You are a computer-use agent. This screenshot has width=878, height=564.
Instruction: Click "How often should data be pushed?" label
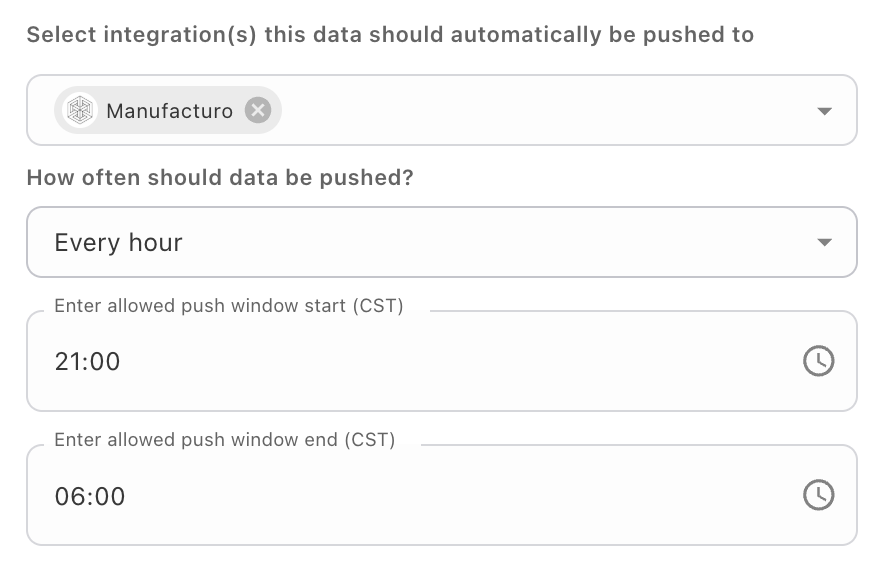pyautogui.click(x=220, y=178)
